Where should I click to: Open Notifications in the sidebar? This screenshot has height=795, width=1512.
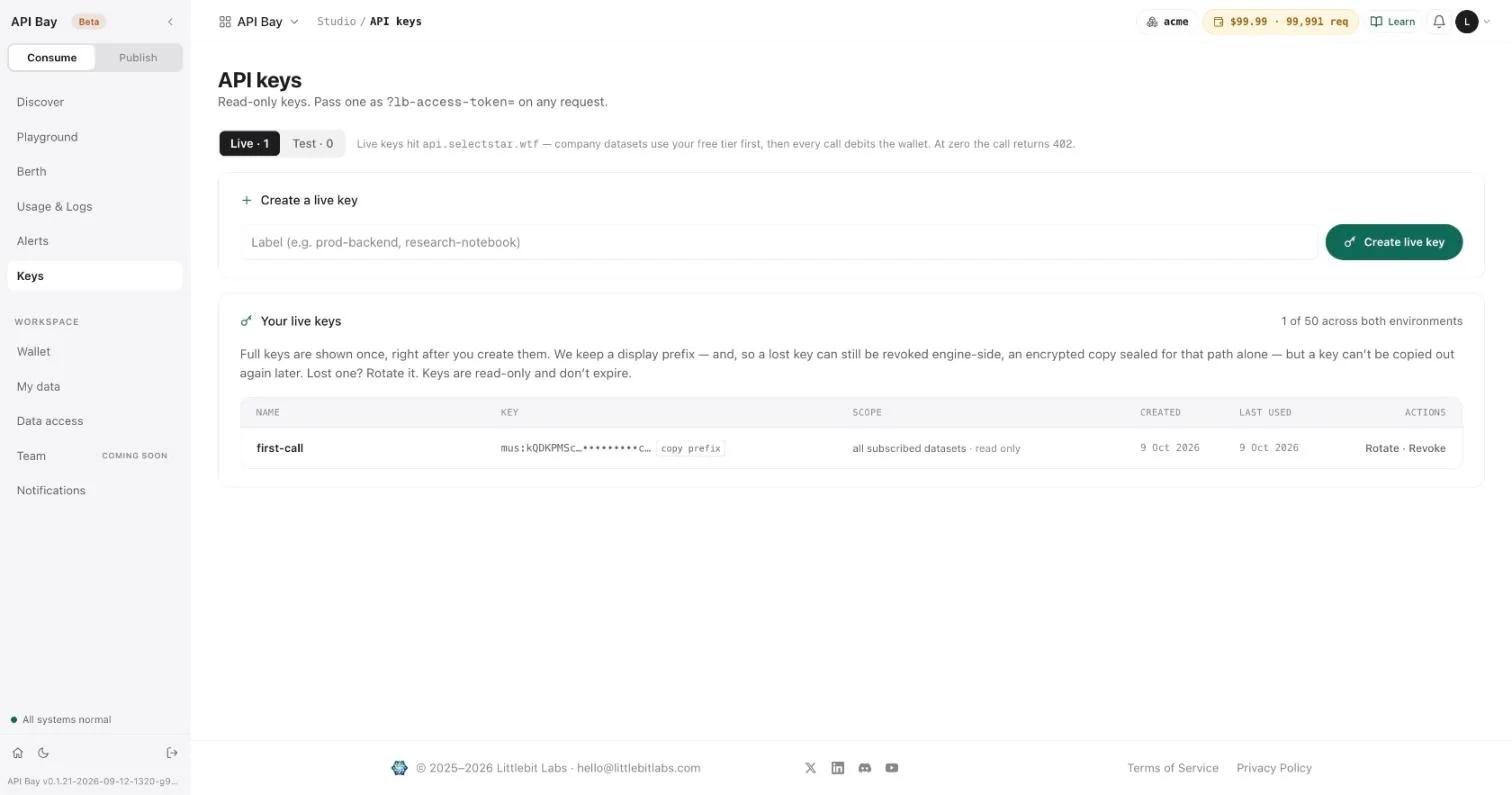pos(95,491)
